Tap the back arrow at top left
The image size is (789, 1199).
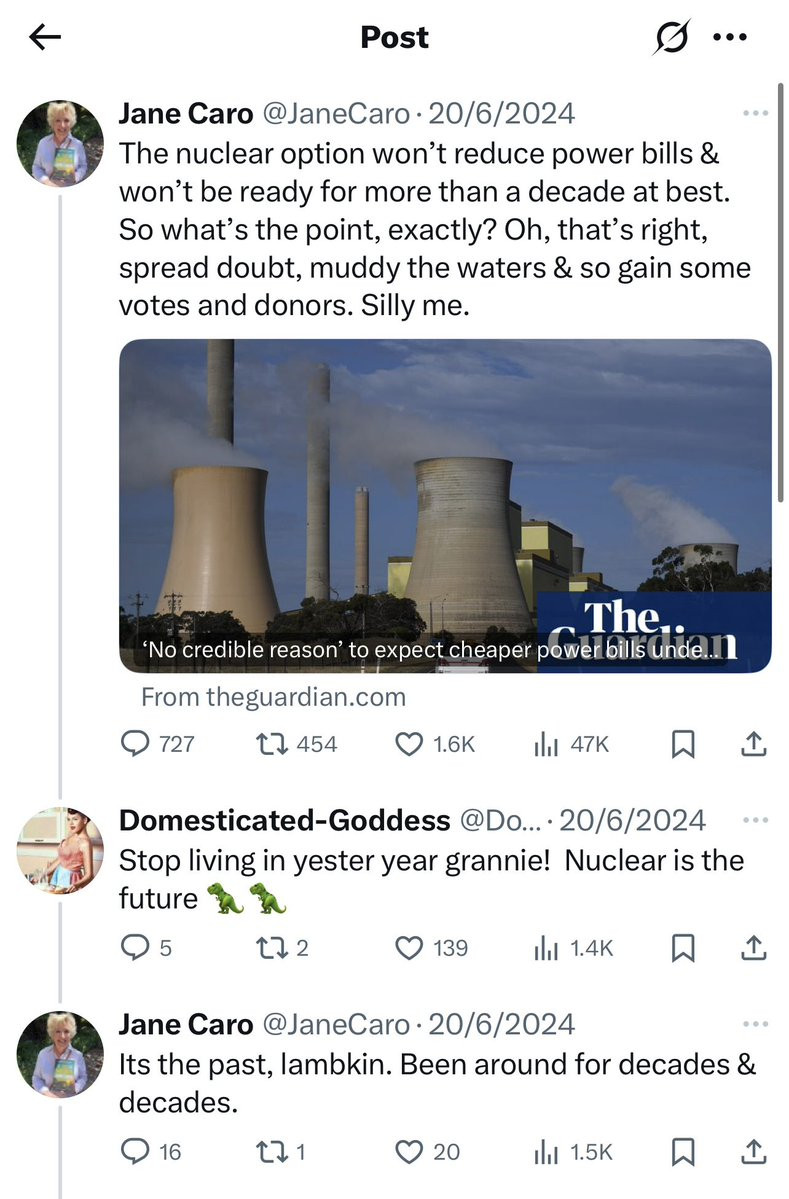45,38
